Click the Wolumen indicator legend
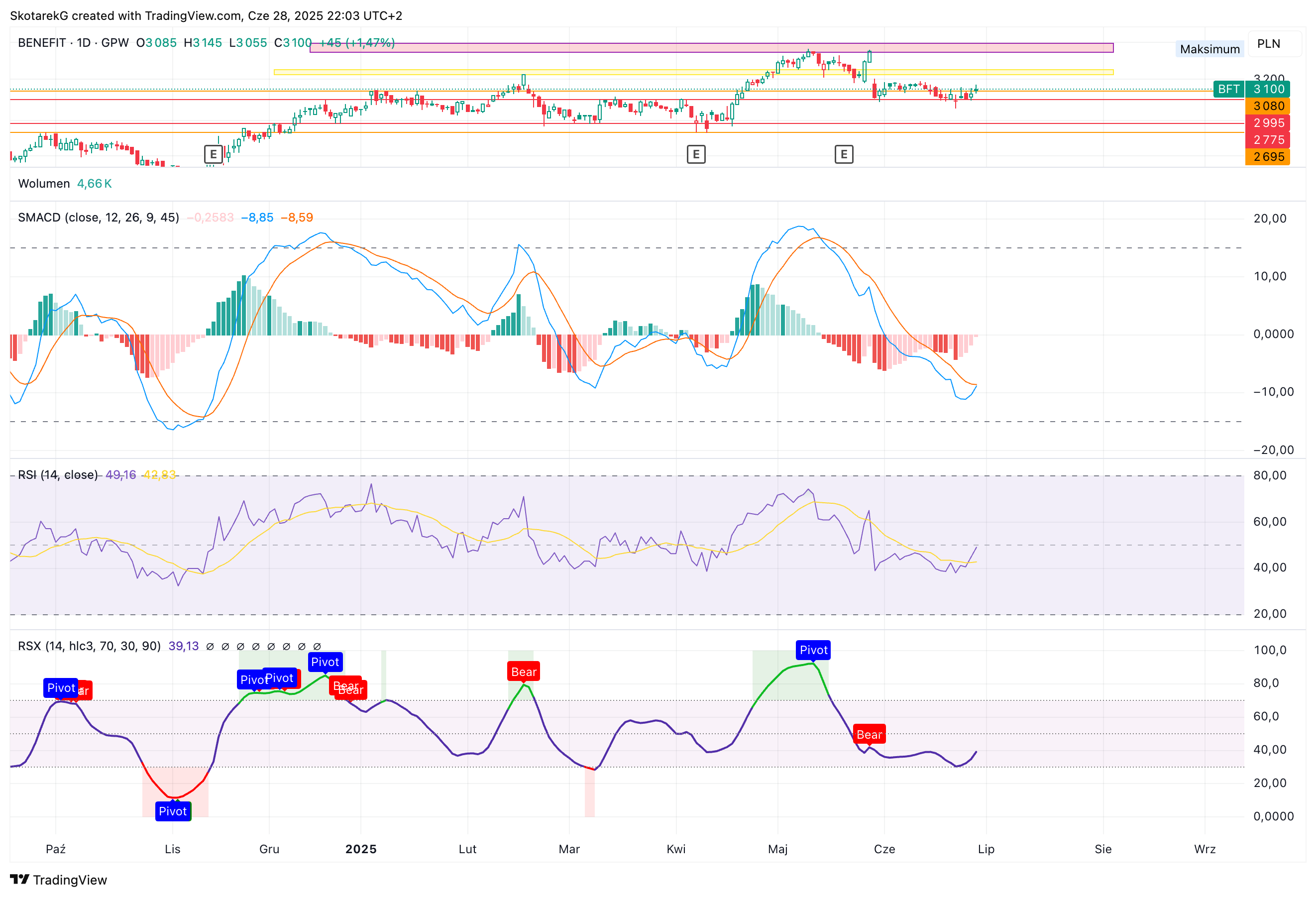Viewport: 1316px width, 897px height. tap(44, 184)
